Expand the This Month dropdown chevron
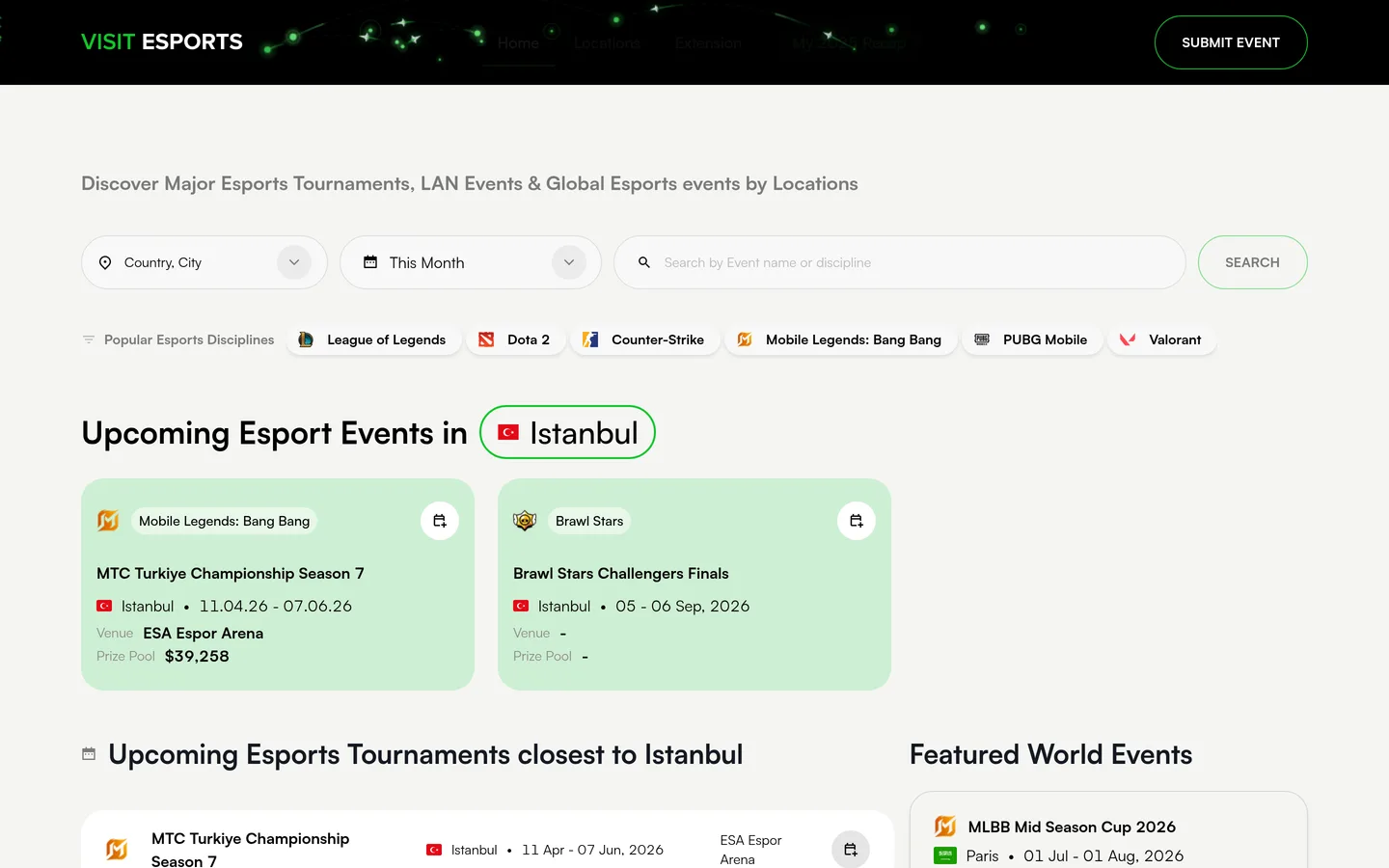 tap(569, 262)
